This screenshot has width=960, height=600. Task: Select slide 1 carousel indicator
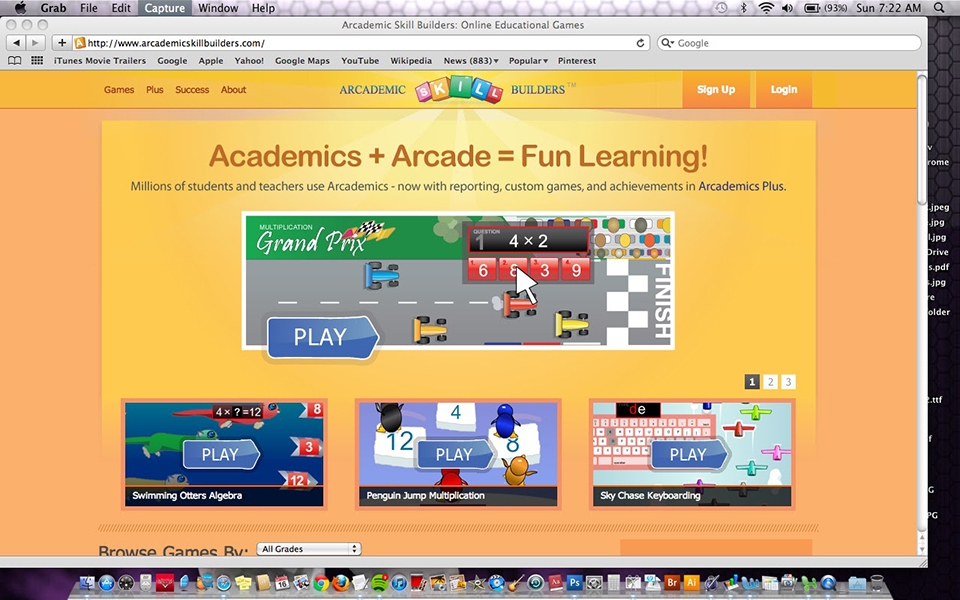click(752, 382)
